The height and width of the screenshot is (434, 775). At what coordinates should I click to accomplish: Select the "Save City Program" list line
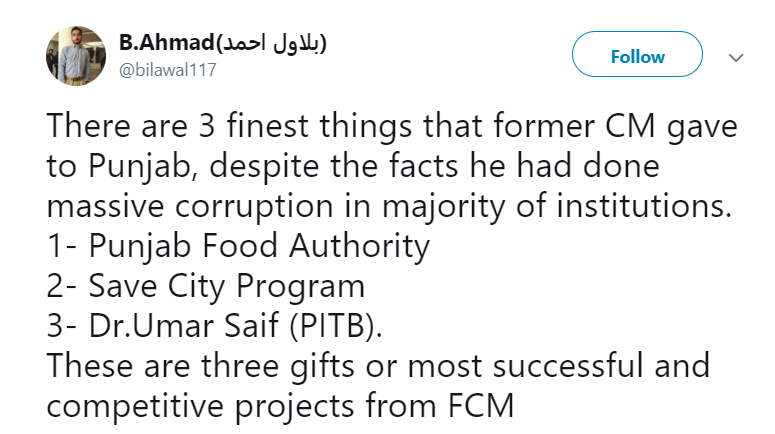click(x=205, y=286)
